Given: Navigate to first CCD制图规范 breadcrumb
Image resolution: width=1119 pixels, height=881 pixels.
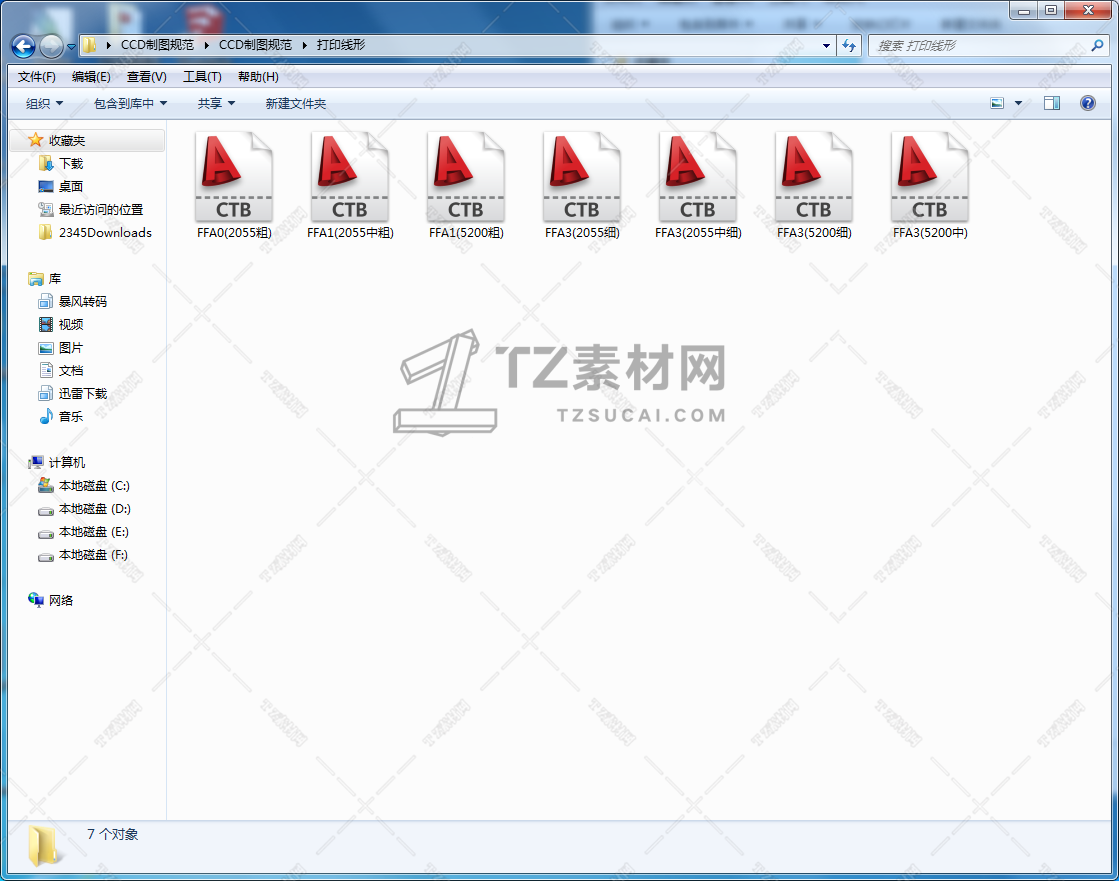Looking at the screenshot, I should click(157, 45).
